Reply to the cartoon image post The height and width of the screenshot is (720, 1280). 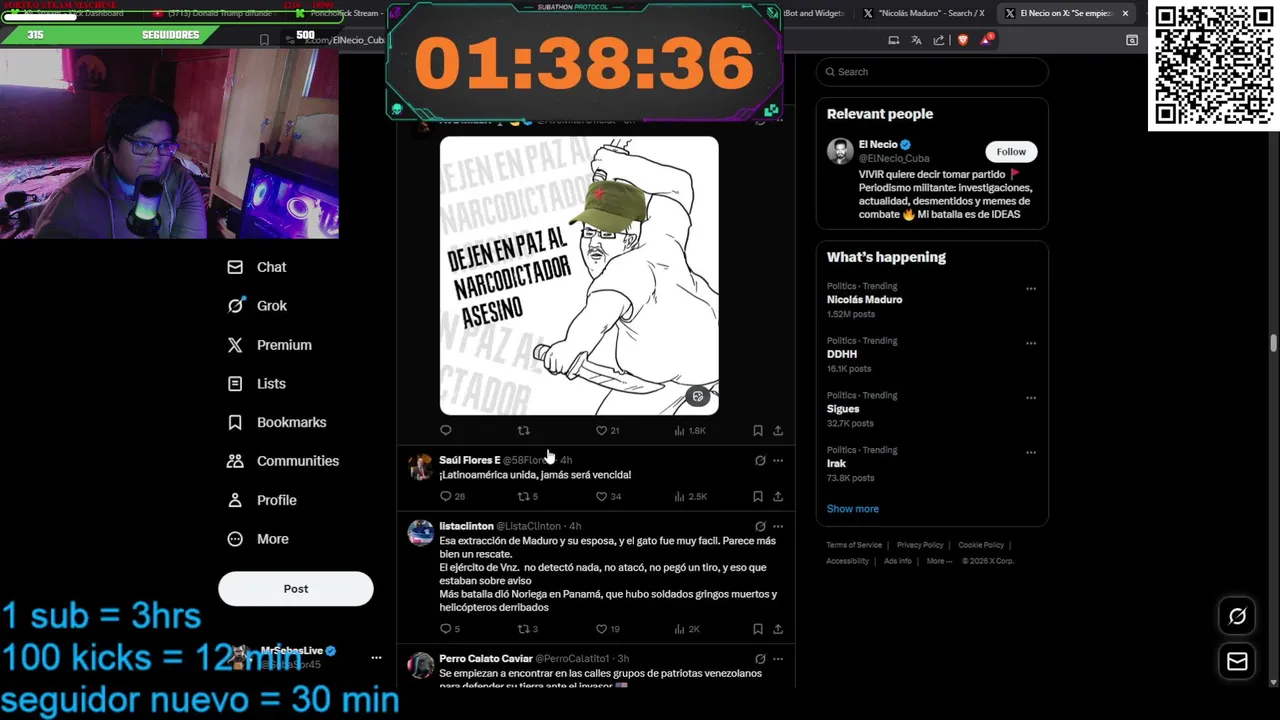tap(446, 431)
